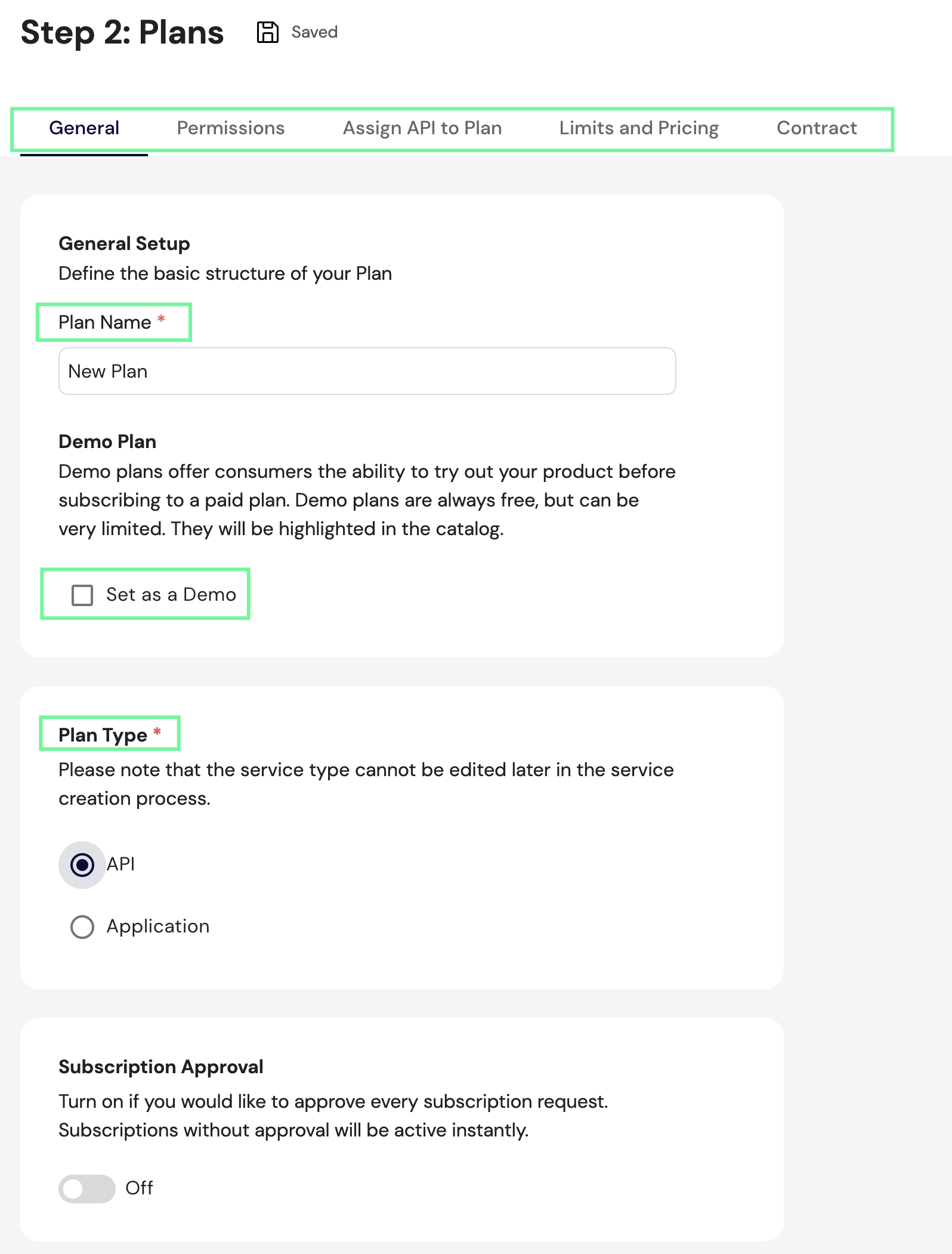Click the Demo plans description paragraph

pos(366,500)
